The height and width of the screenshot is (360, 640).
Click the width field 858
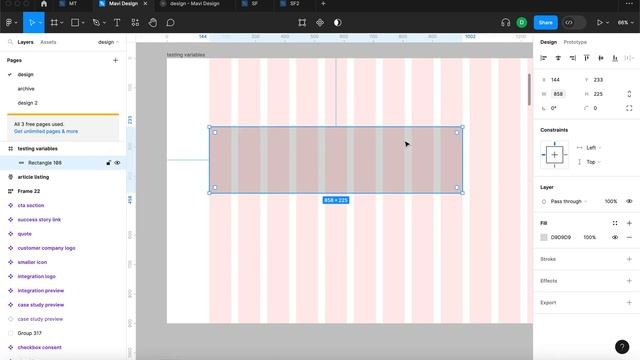[x=558, y=94]
